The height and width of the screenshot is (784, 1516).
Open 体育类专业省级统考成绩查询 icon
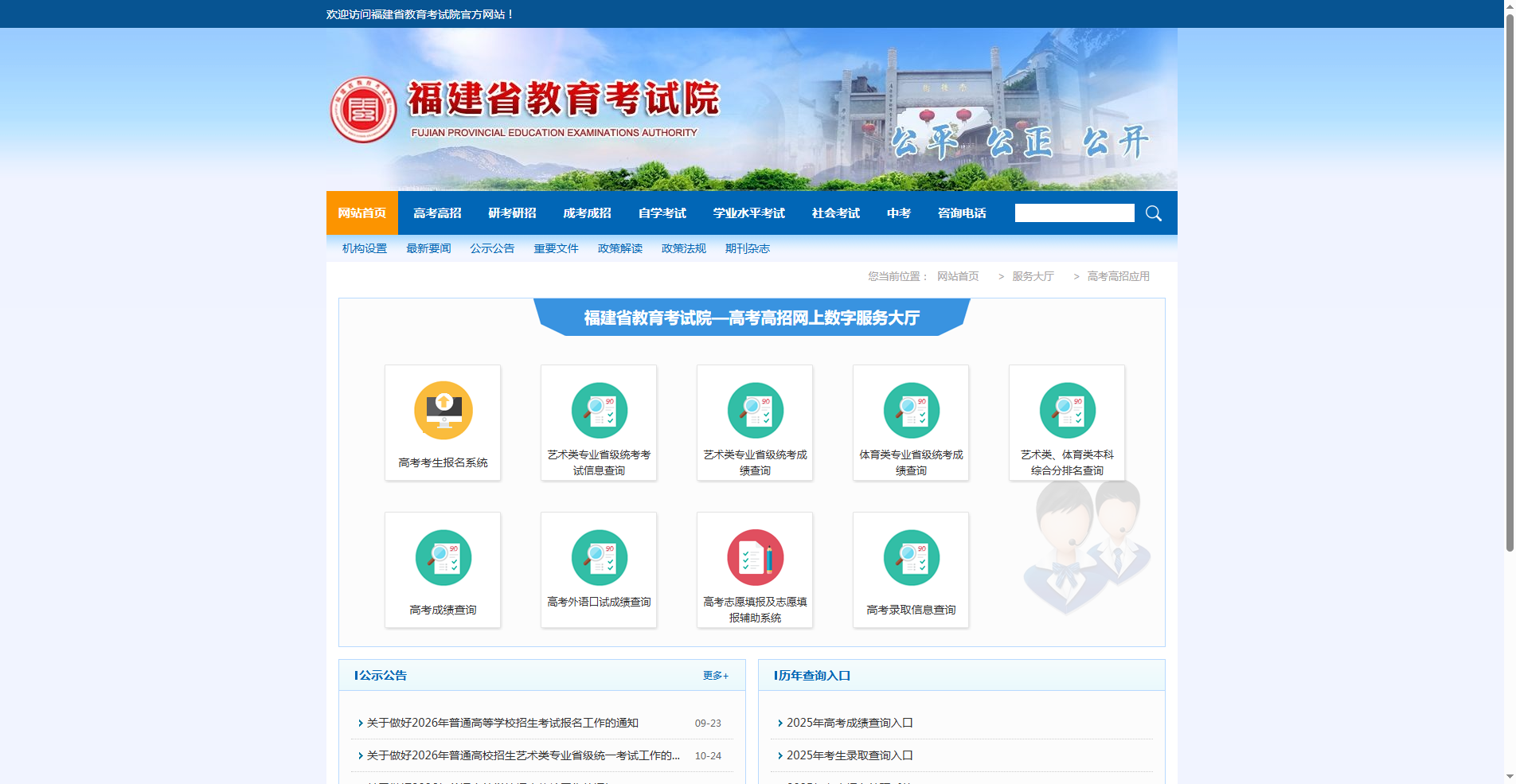click(x=910, y=422)
